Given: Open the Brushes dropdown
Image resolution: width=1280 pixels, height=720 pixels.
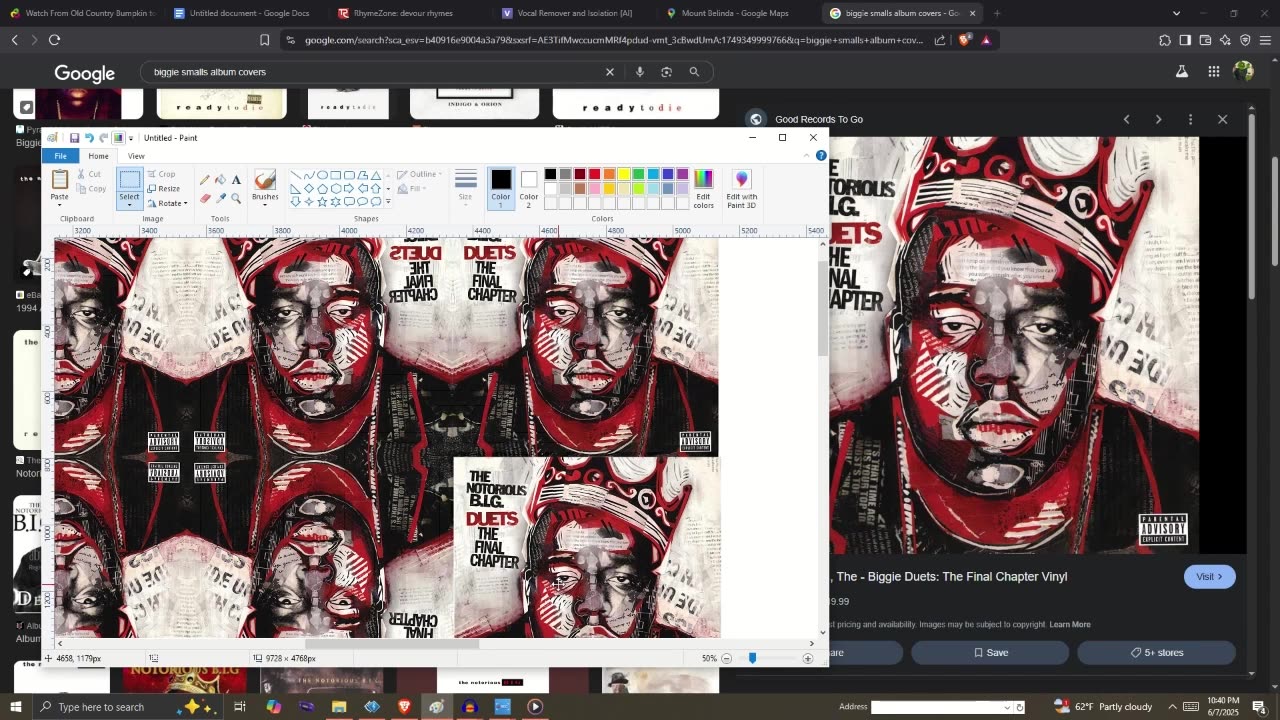Looking at the screenshot, I should coord(265,204).
